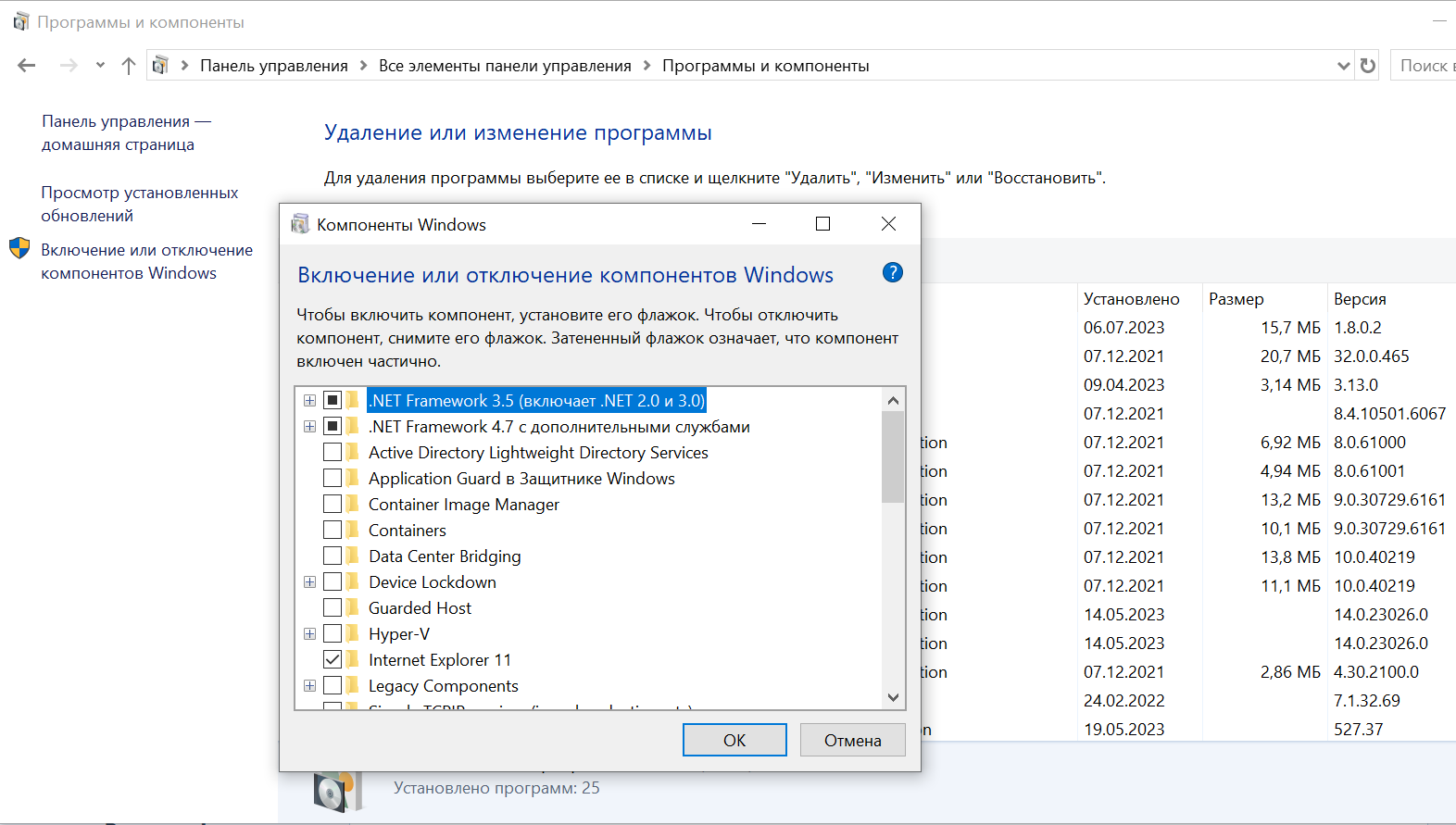The image size is (1456, 825).
Task: Tick the Data Center Bridging checkbox
Action: point(333,556)
